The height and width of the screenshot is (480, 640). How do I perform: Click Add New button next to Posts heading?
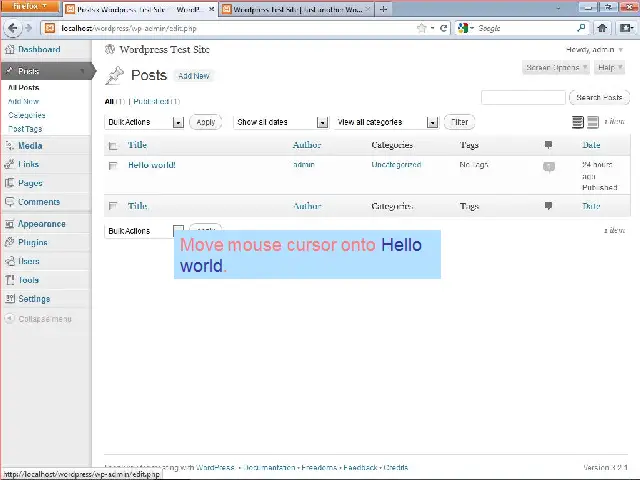pyautogui.click(x=193, y=76)
